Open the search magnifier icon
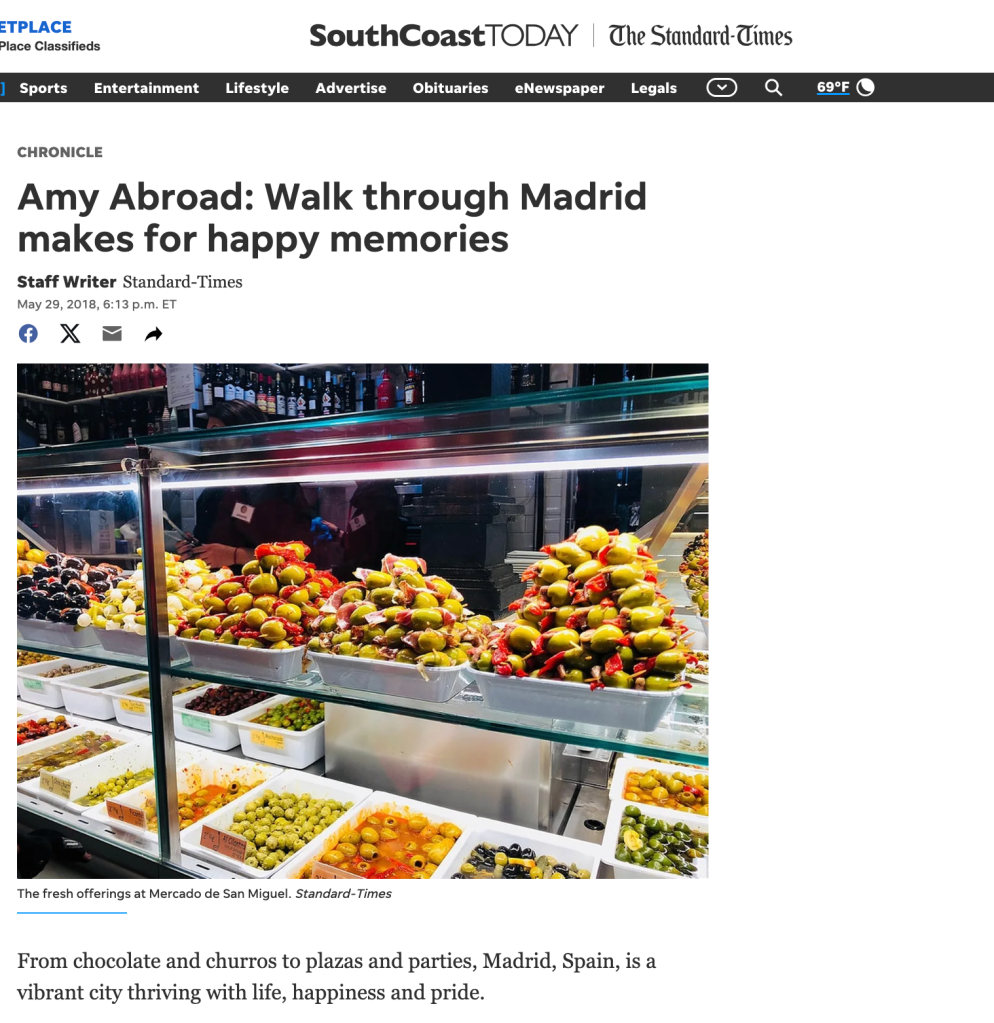Viewport: 994px width, 1023px height. point(774,87)
